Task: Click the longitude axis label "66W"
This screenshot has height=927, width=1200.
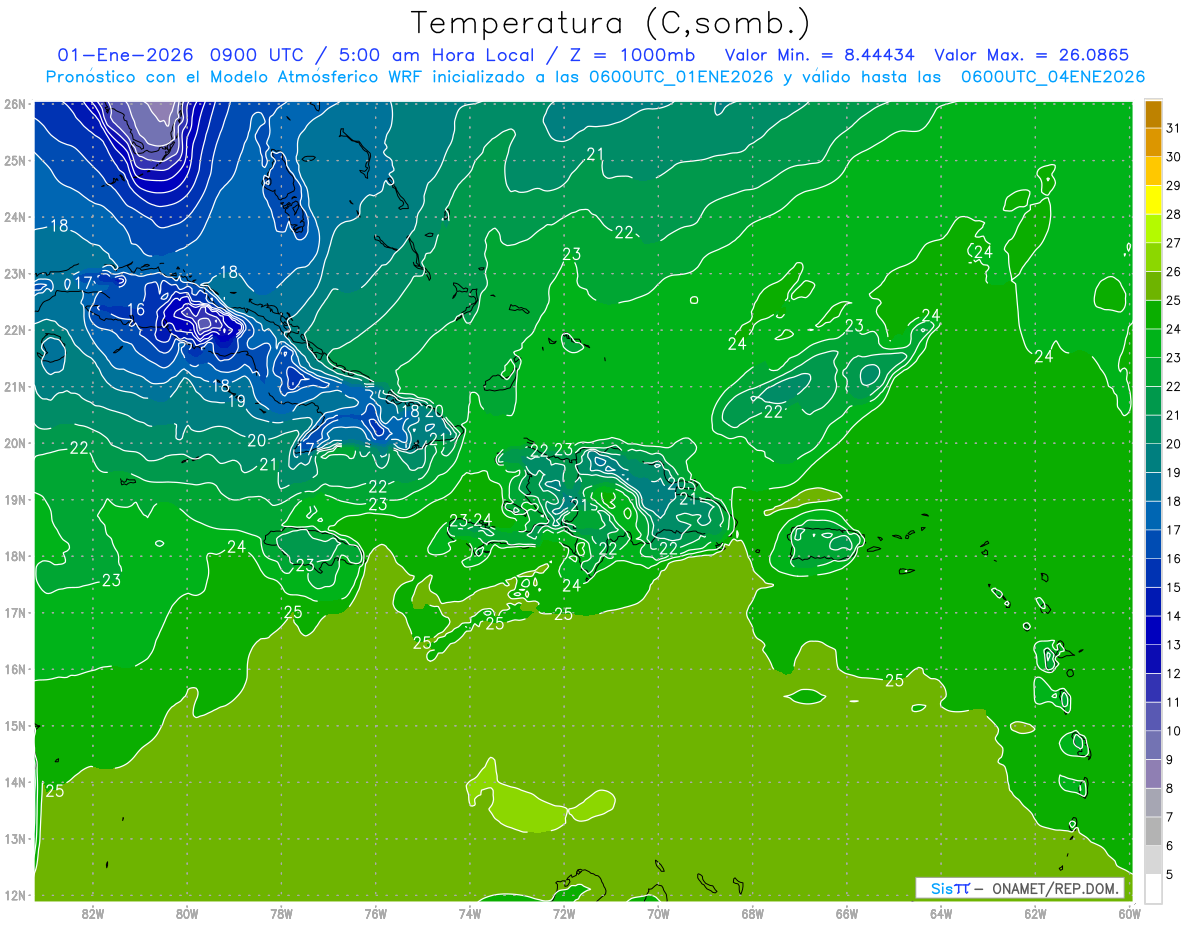Action: (x=847, y=913)
